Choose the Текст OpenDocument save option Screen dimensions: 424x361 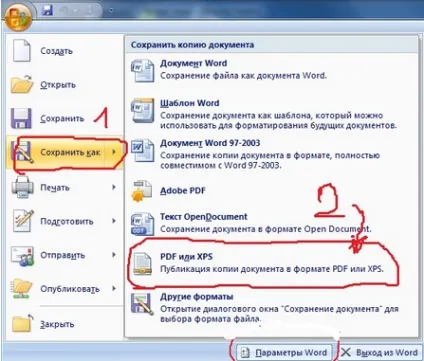pyautogui.click(x=272, y=223)
